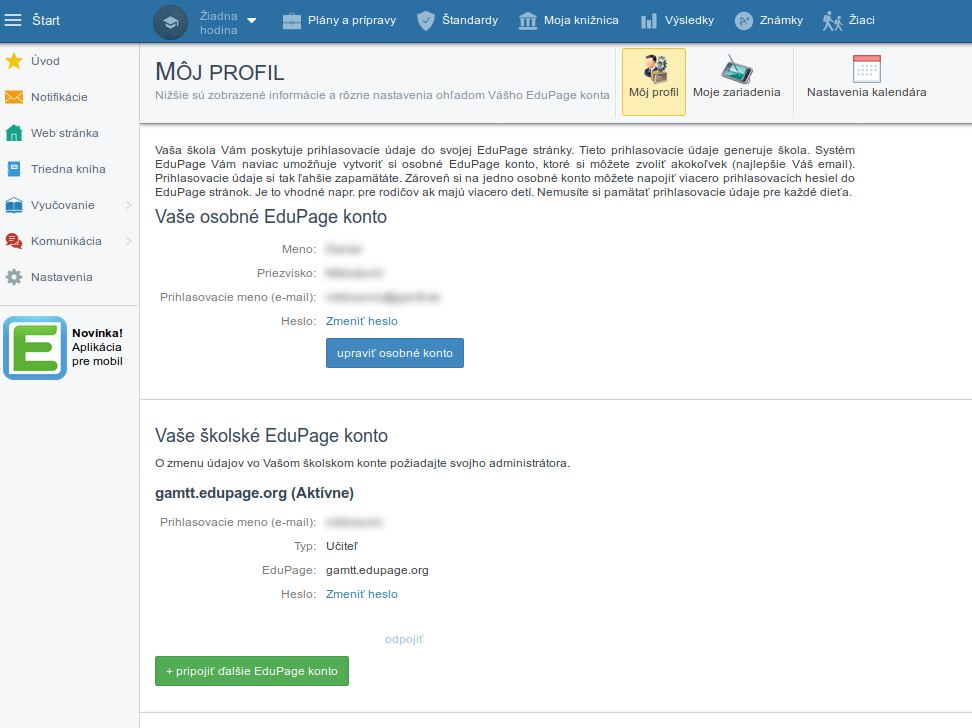Click the Notifikácie envelope icon

pyautogui.click(x=14, y=97)
